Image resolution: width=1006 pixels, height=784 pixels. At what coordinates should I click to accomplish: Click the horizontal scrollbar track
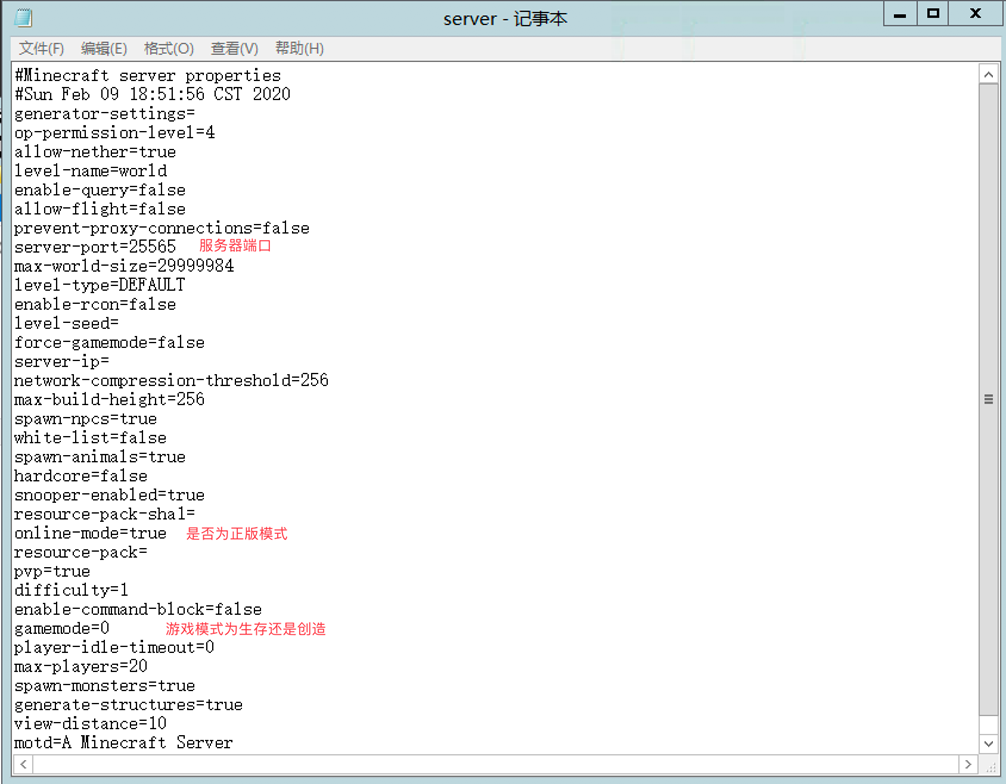(x=495, y=764)
